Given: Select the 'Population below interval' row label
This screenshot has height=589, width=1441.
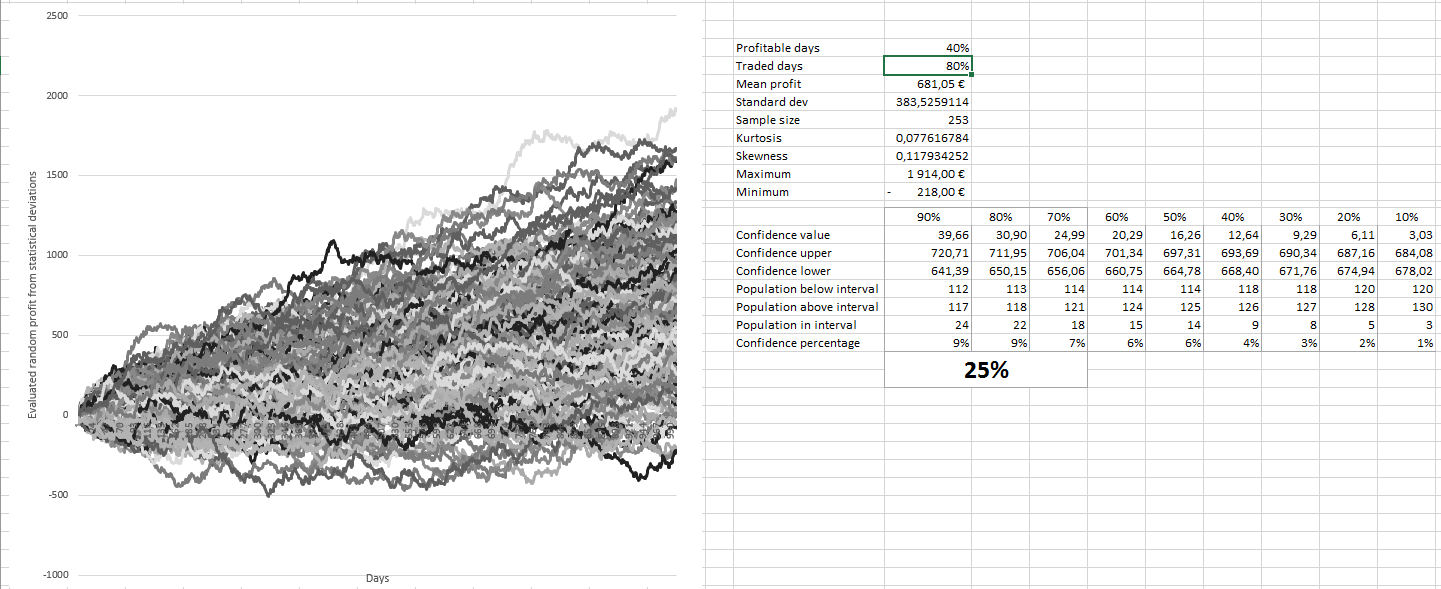Looking at the screenshot, I should (808, 289).
